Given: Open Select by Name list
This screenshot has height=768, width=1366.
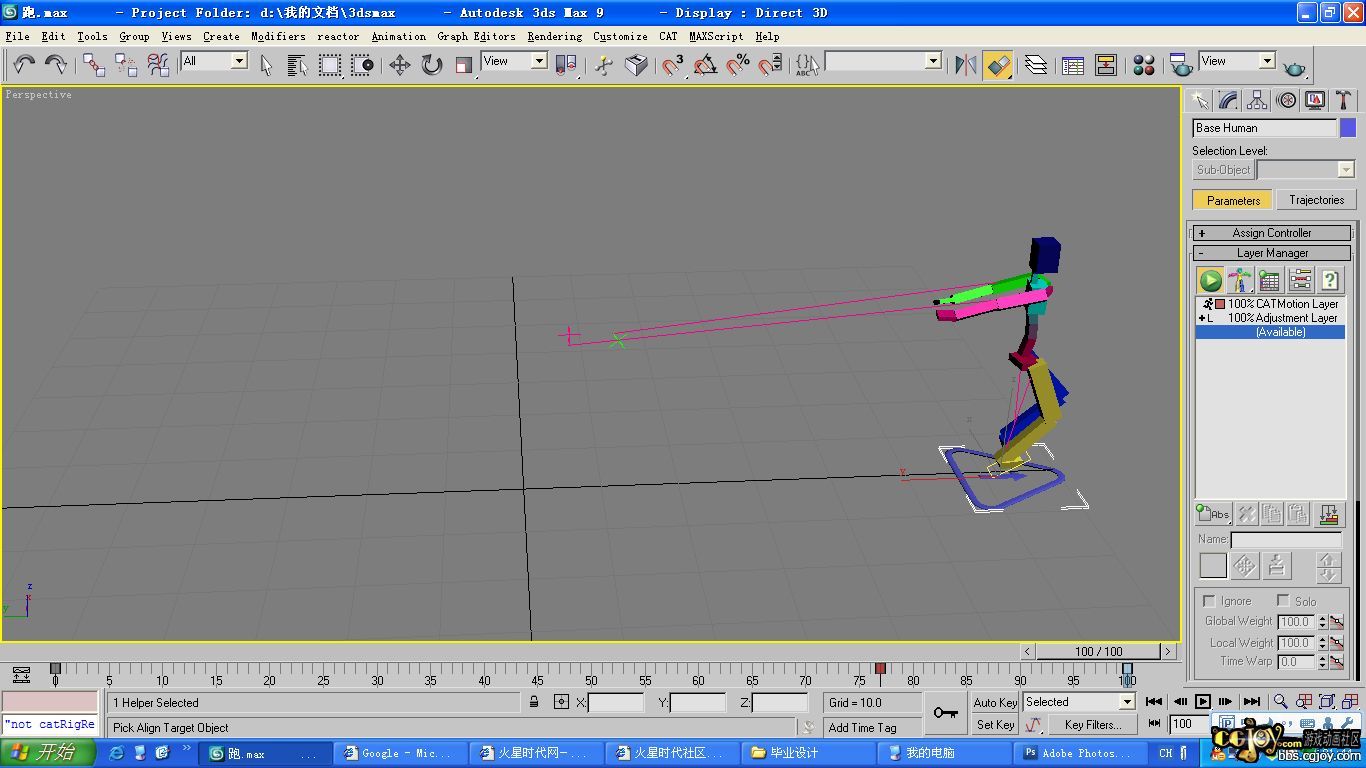Looking at the screenshot, I should point(297,65).
